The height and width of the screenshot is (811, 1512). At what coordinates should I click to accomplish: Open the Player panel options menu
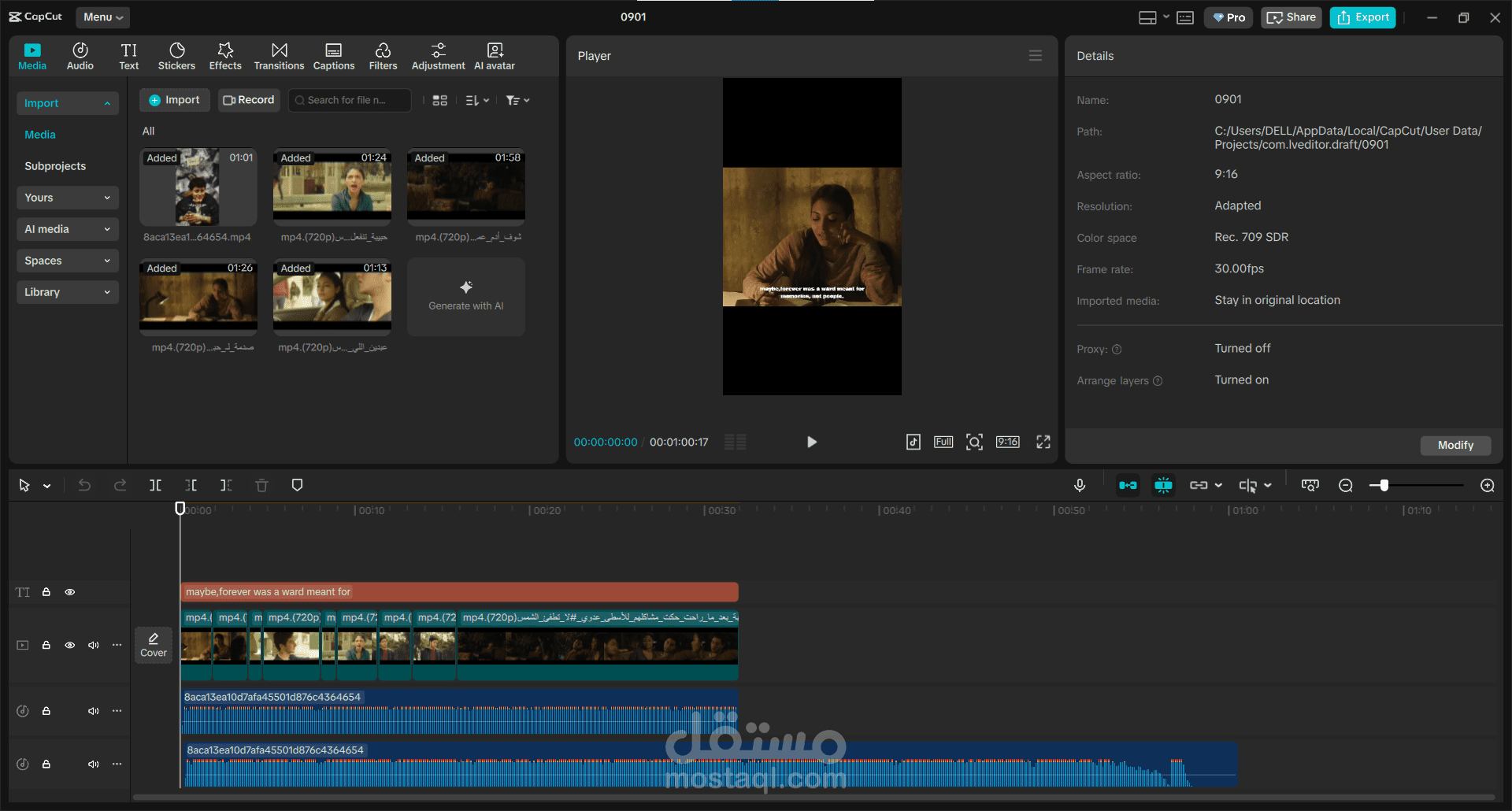pyautogui.click(x=1036, y=56)
